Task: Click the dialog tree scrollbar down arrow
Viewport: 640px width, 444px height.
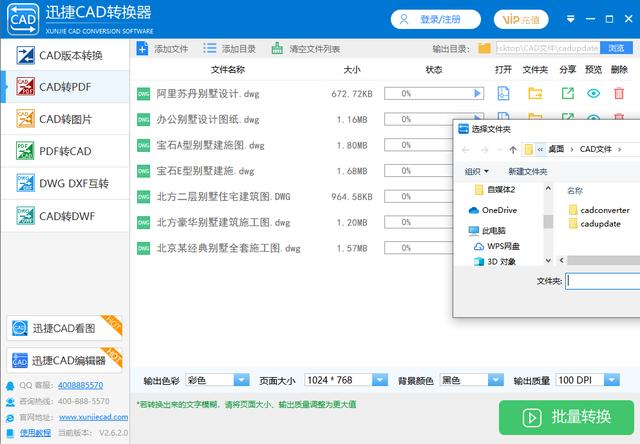Action: pos(548,260)
